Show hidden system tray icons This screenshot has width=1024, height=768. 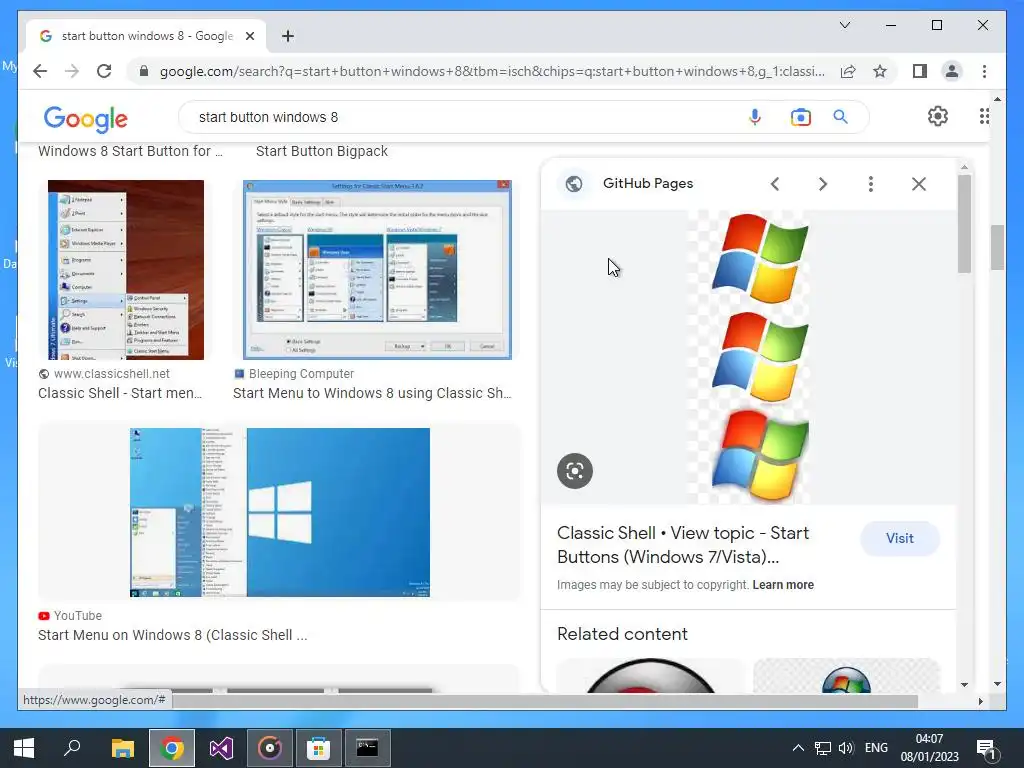(x=798, y=748)
